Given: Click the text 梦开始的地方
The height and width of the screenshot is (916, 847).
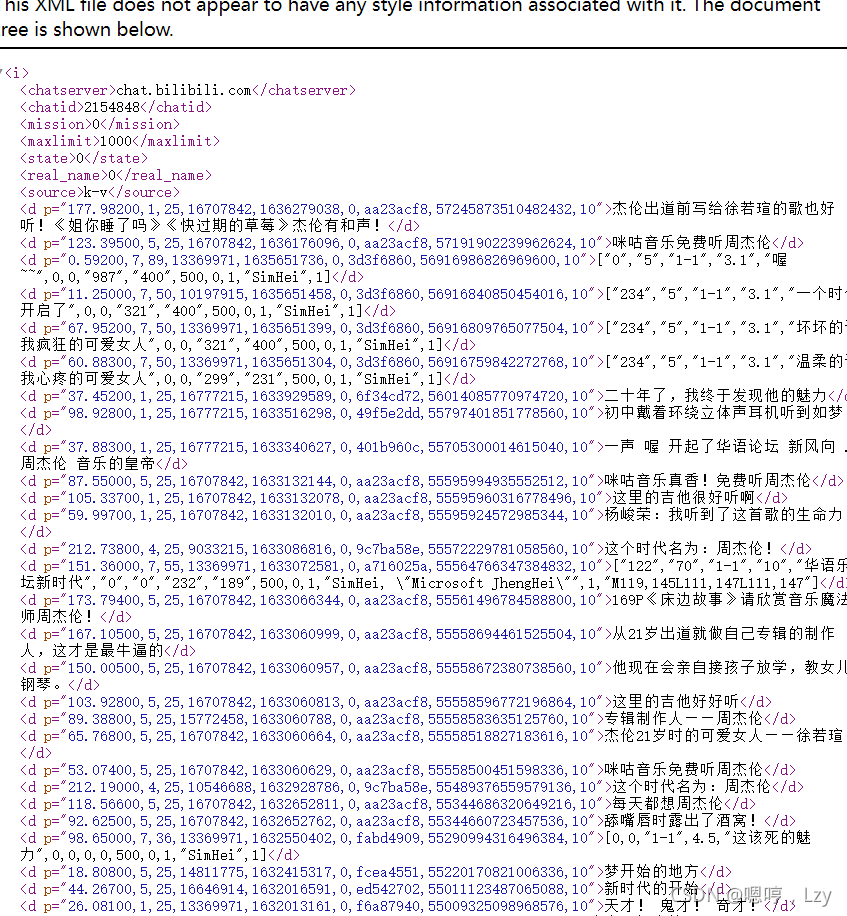Looking at the screenshot, I should [652, 872].
